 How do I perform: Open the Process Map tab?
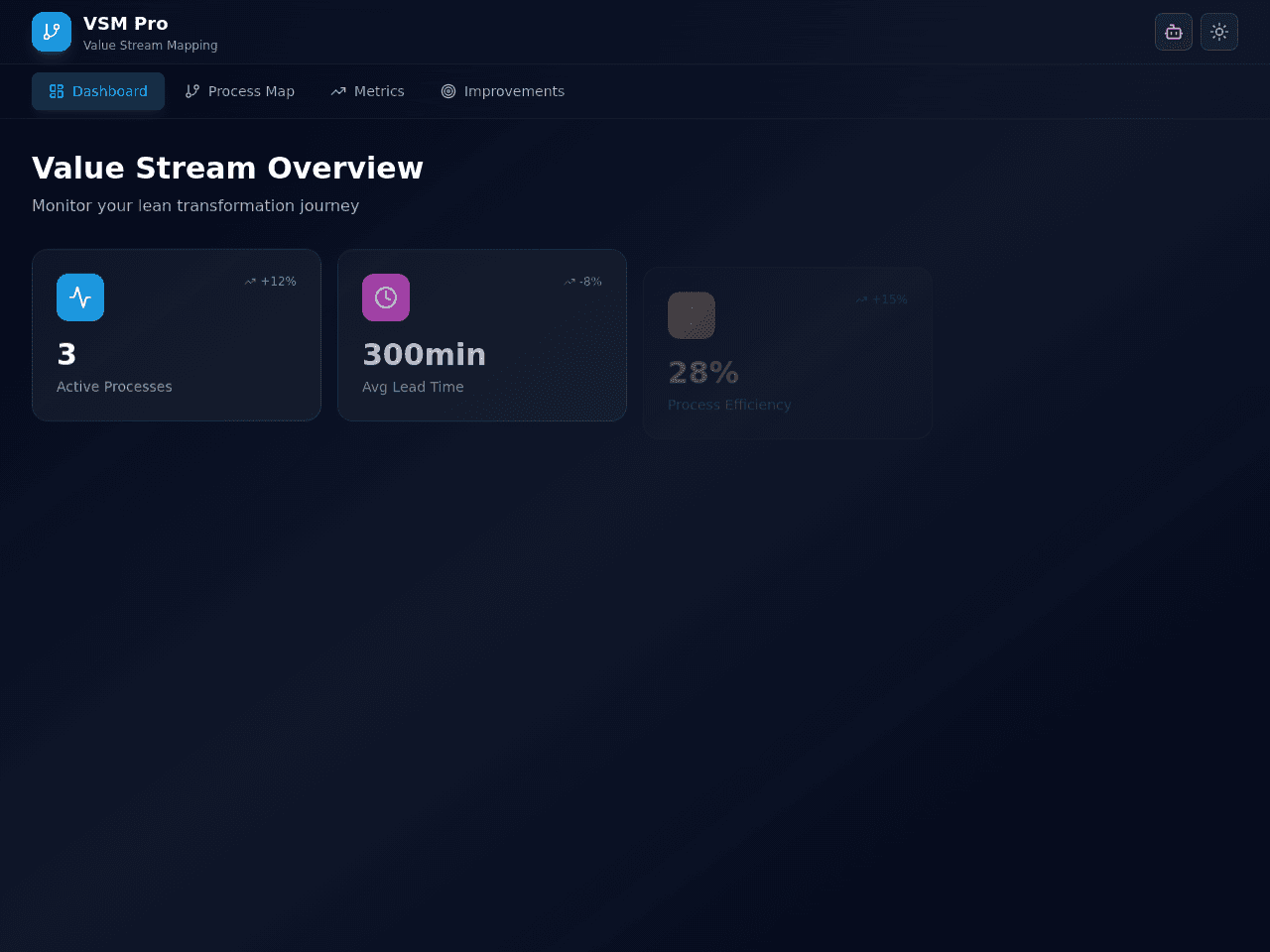tap(240, 91)
